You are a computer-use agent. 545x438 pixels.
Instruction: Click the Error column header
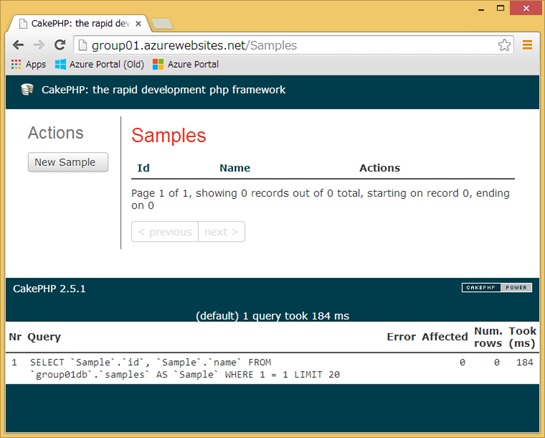401,337
